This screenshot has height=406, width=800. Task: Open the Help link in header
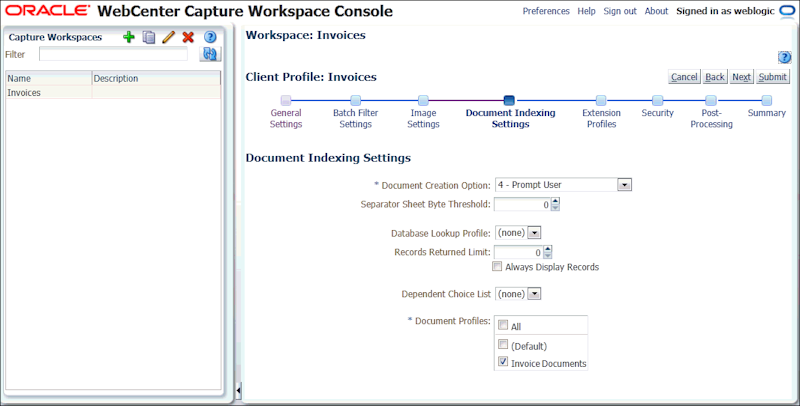click(x=586, y=11)
